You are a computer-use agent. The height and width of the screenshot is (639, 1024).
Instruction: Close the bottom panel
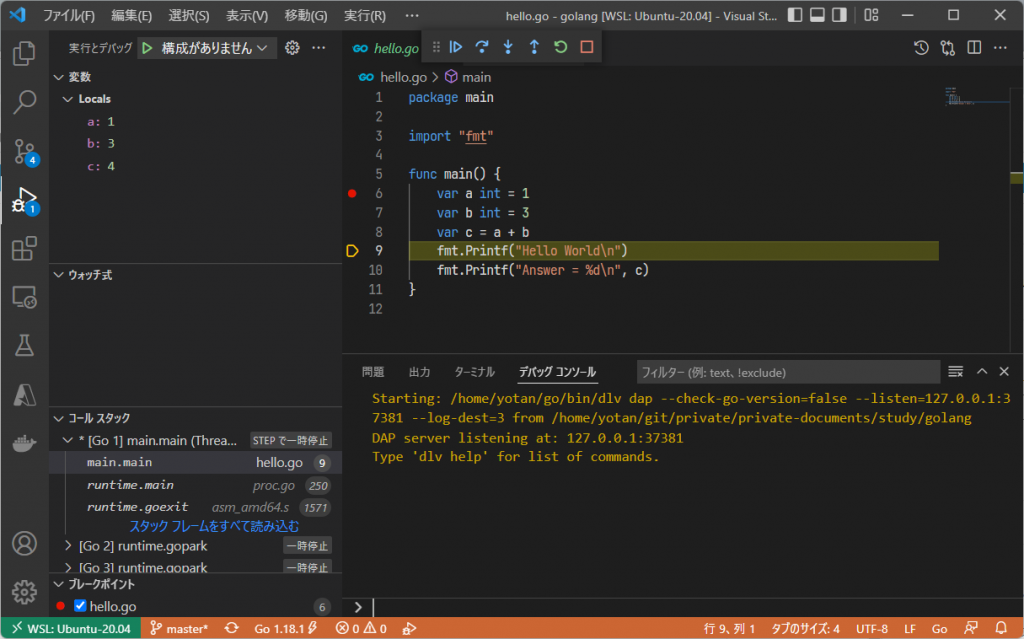pos(1004,372)
